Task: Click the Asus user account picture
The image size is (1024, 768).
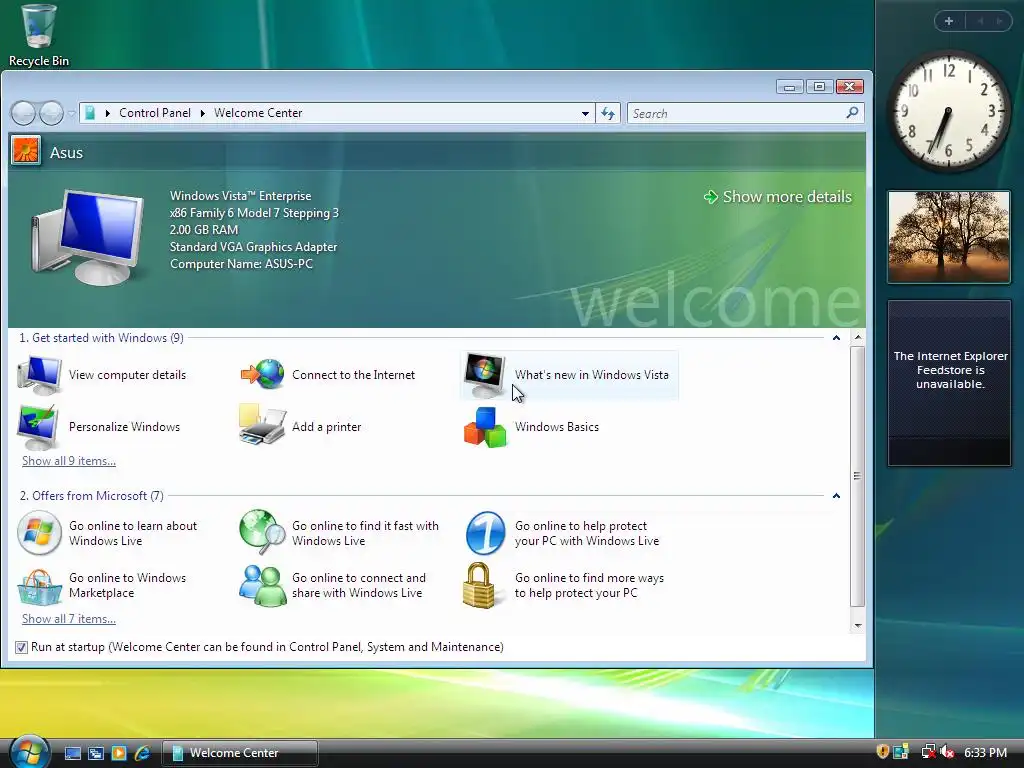Action: point(26,151)
